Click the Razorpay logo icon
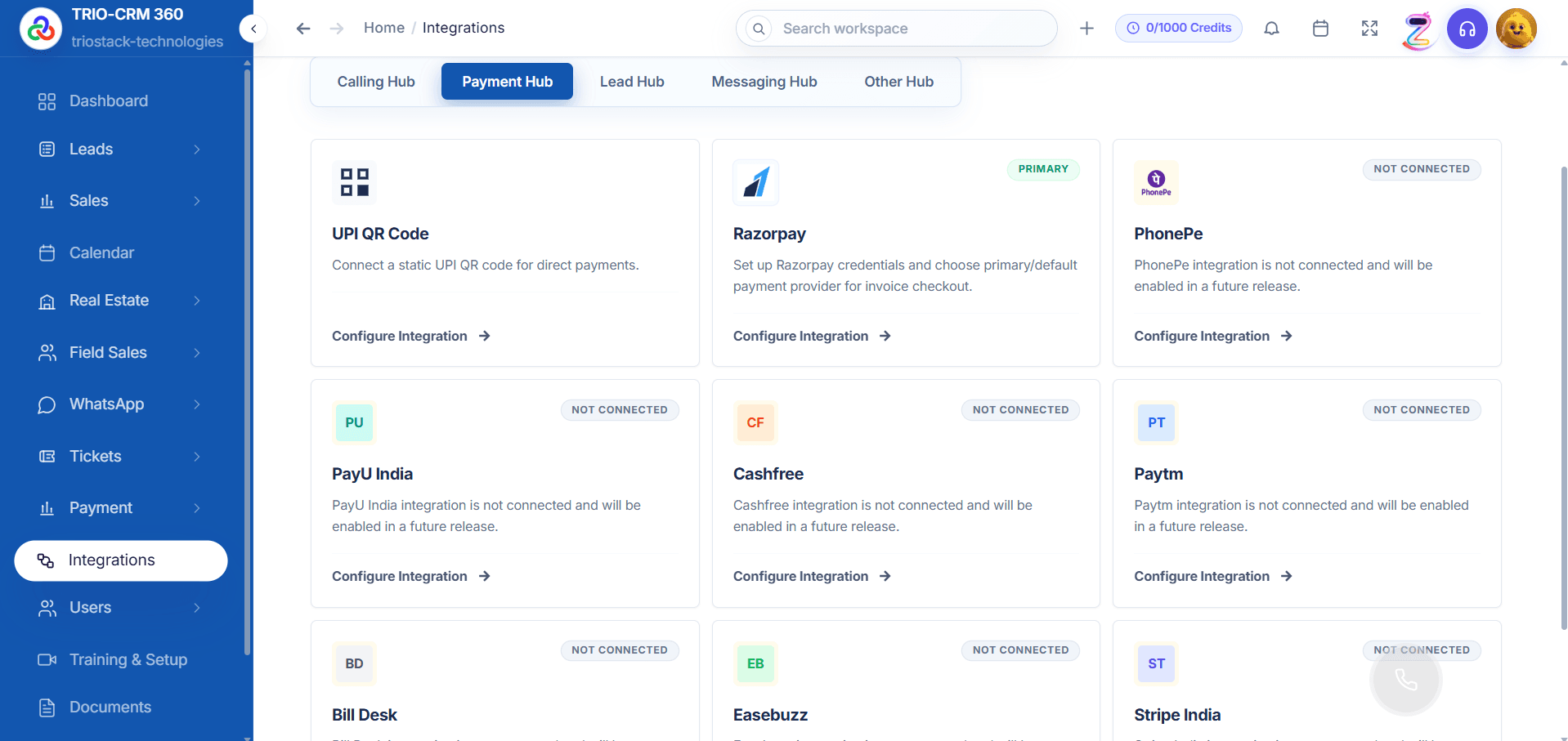Viewport: 1568px width, 741px height. tap(755, 182)
